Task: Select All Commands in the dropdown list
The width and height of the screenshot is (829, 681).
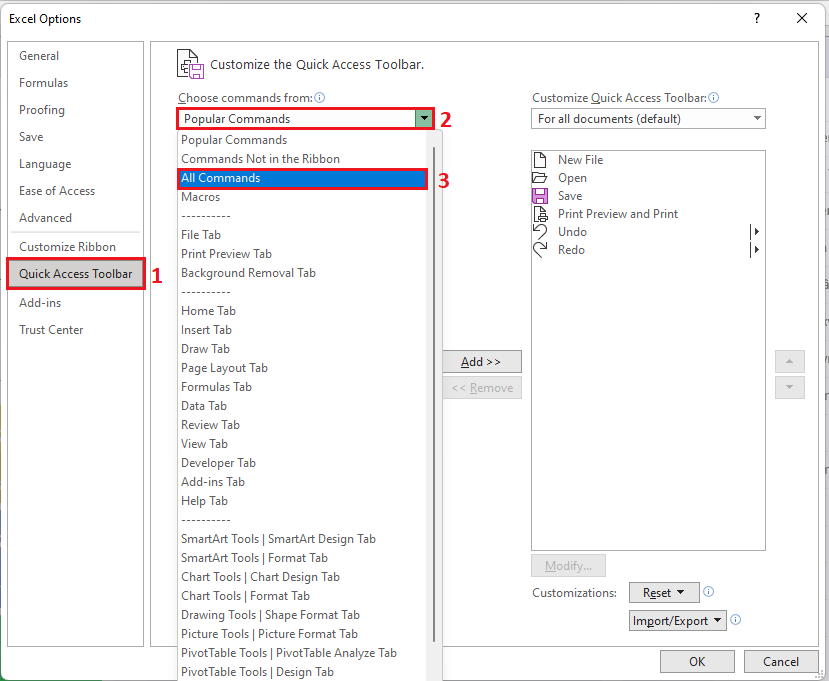Action: [303, 178]
